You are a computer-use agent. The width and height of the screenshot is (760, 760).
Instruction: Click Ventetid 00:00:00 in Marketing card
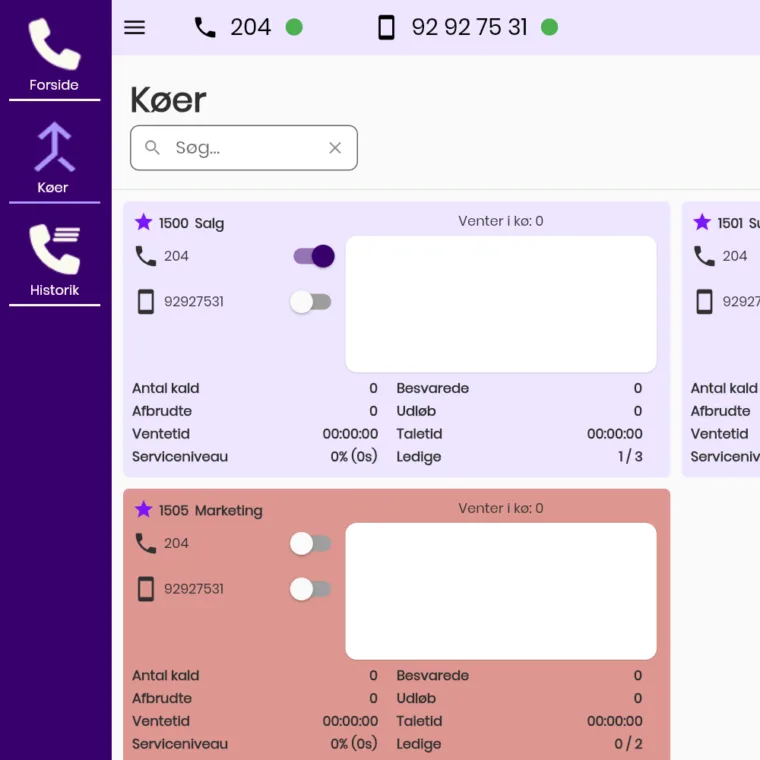(x=350, y=721)
